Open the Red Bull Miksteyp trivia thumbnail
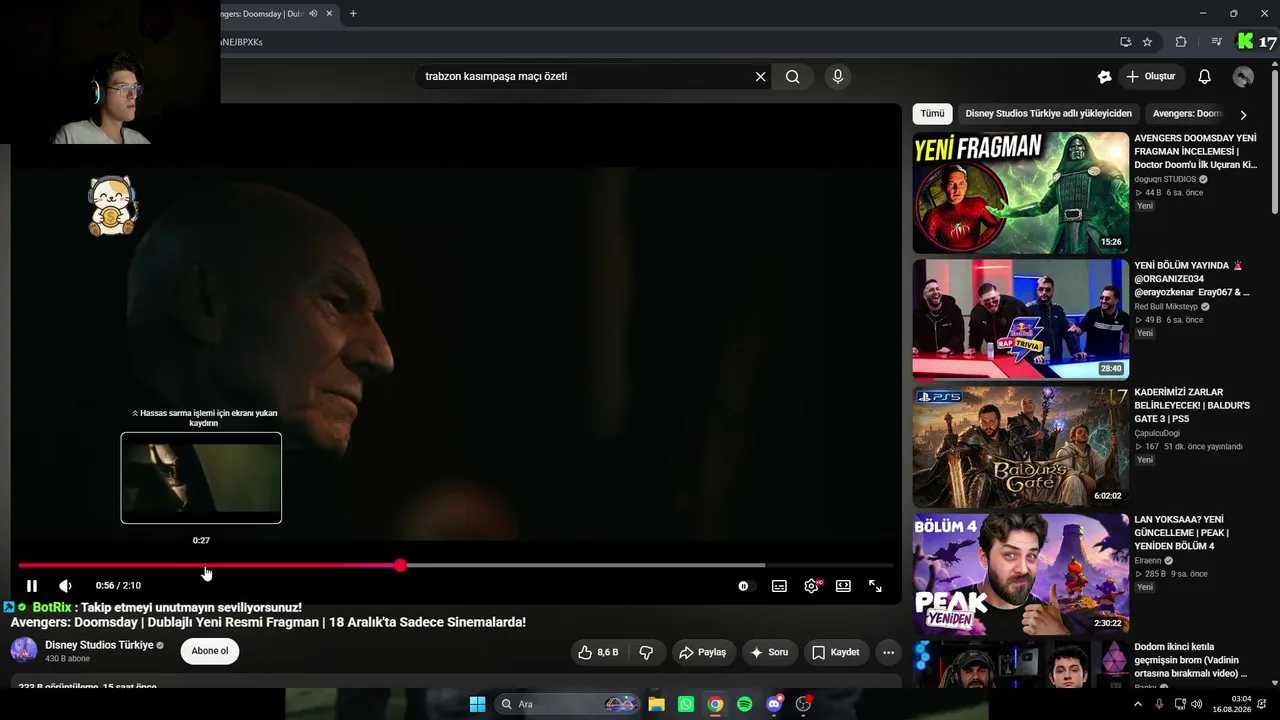 (x=1020, y=319)
